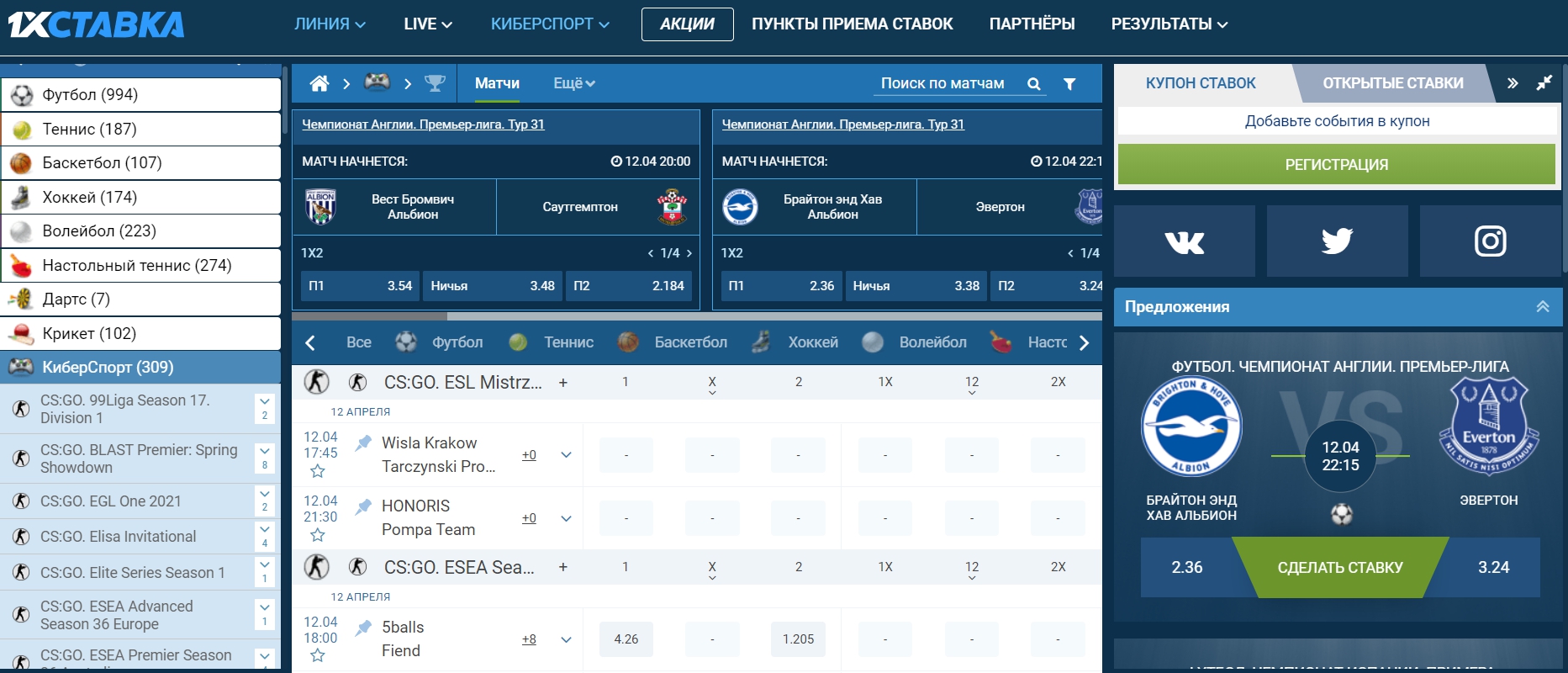
Task: Expand the CS:GO. EGL One 2021 league
Action: pos(265,501)
